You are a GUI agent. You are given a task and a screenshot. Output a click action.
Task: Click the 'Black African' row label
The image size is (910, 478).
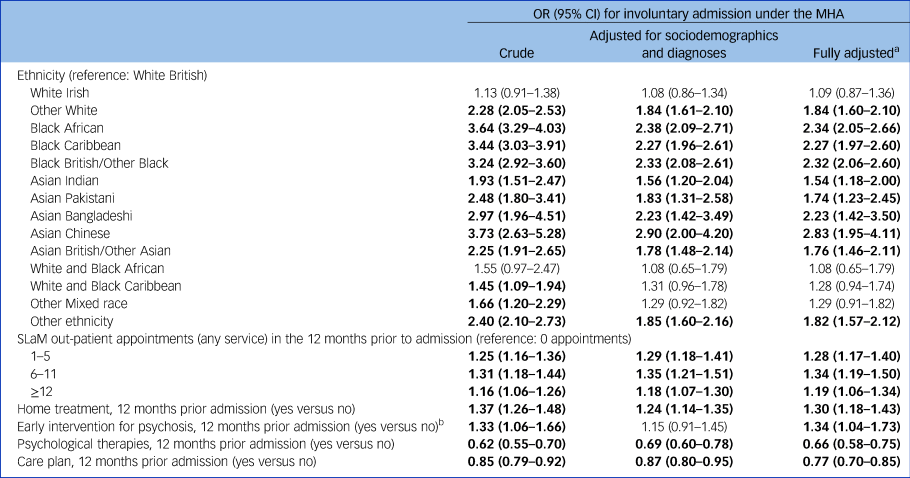(66, 128)
